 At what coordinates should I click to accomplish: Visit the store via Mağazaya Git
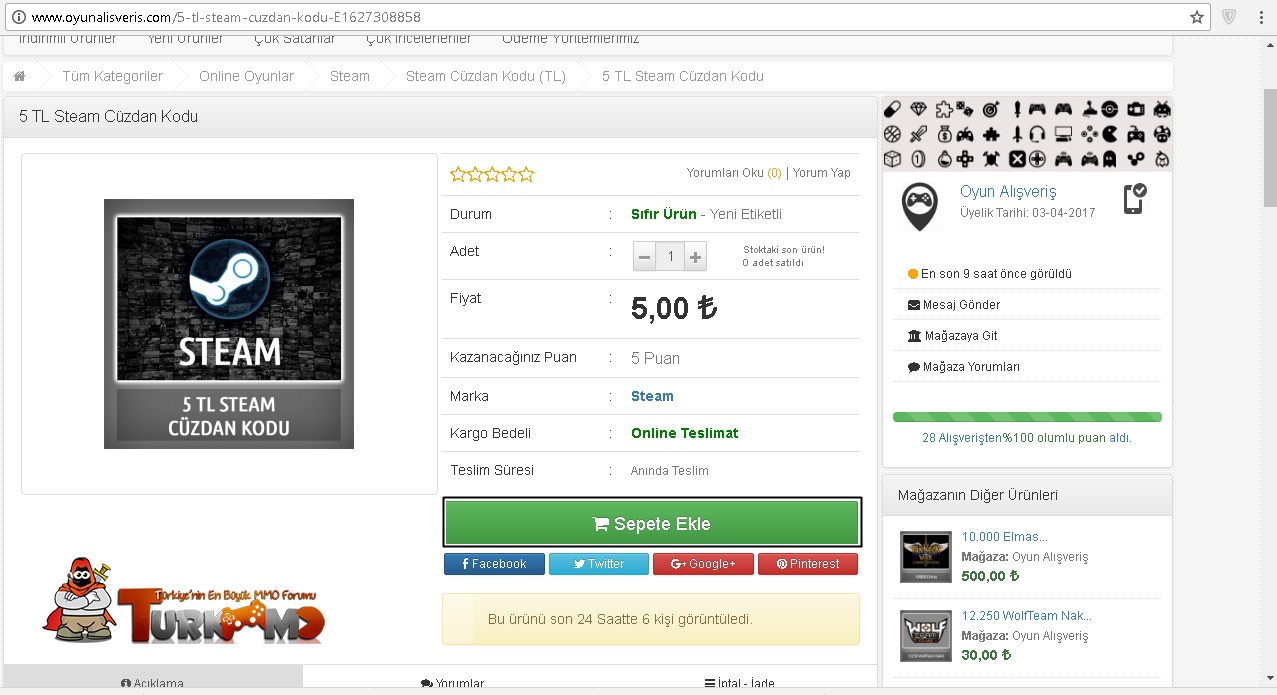[x=952, y=336]
